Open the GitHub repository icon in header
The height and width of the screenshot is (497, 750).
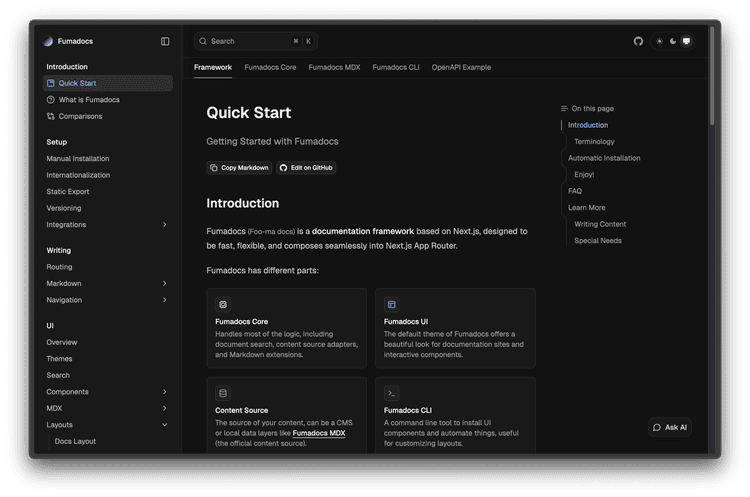(x=639, y=41)
